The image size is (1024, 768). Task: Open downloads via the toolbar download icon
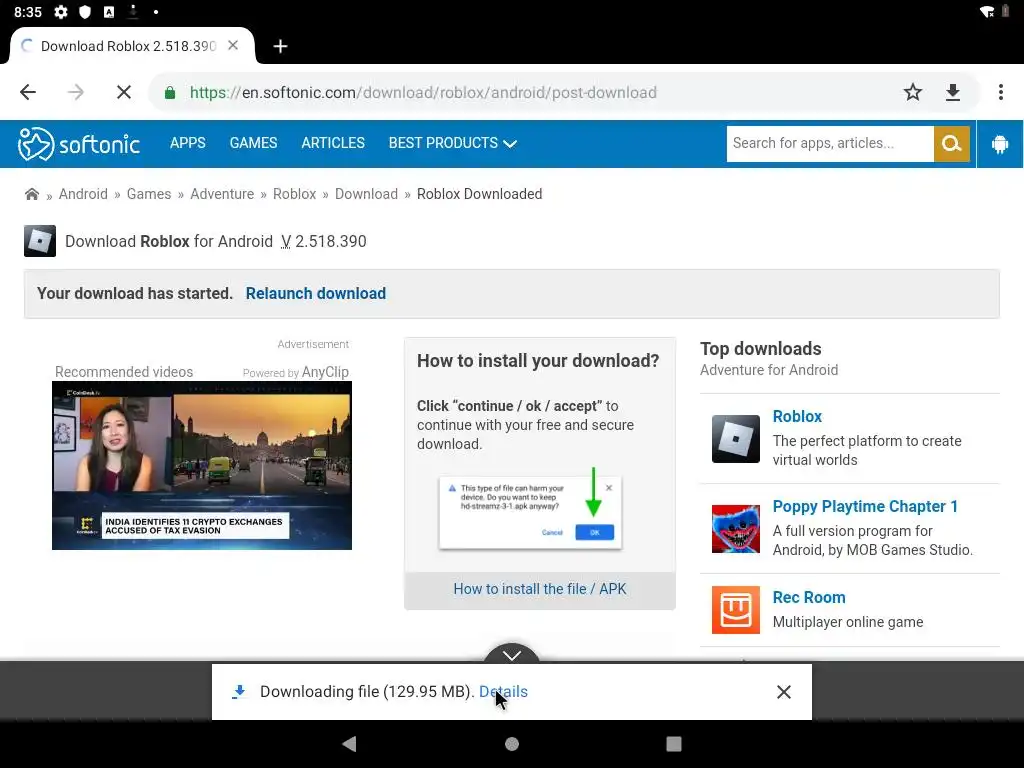[x=953, y=92]
